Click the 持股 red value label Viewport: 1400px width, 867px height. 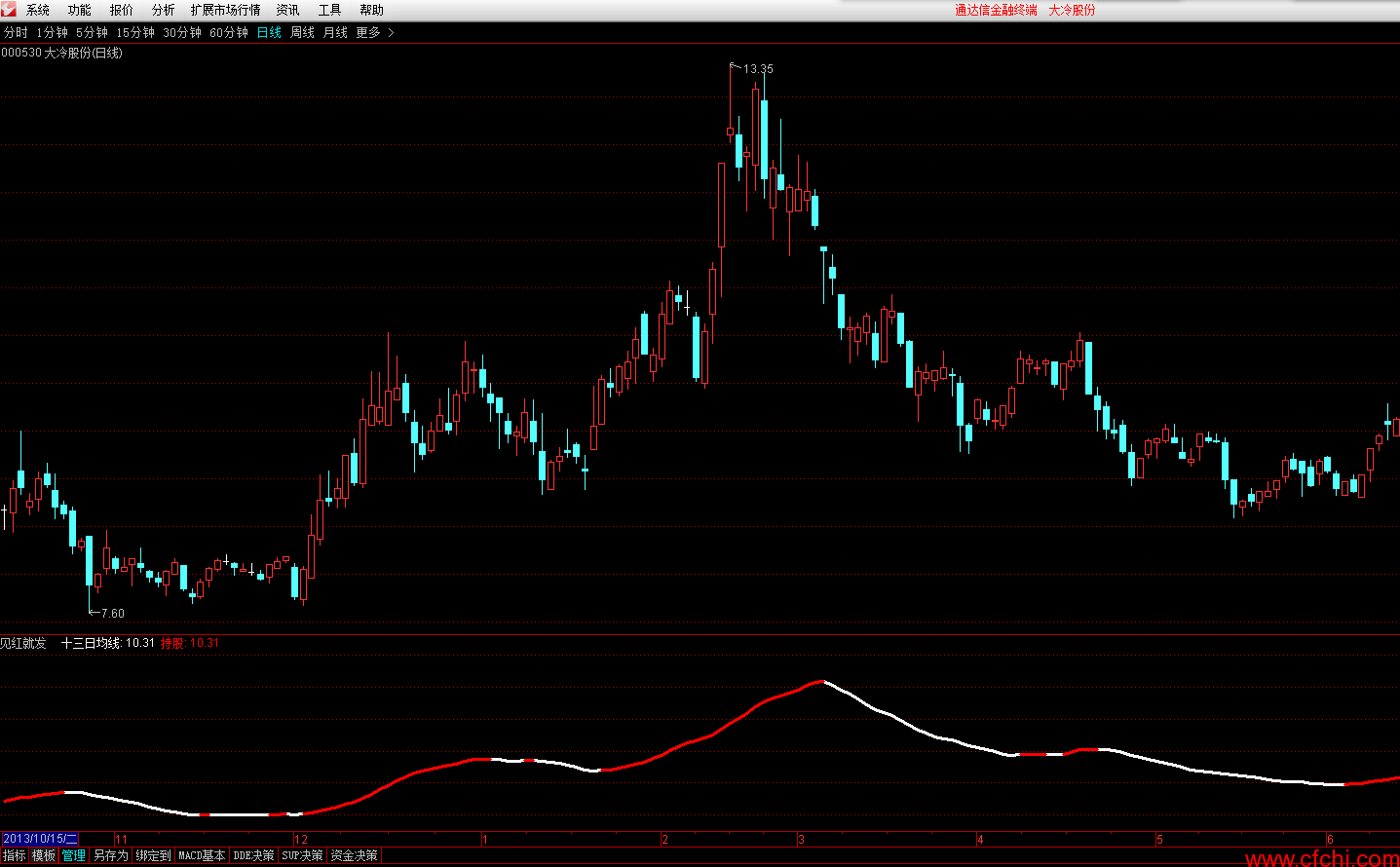coord(190,643)
